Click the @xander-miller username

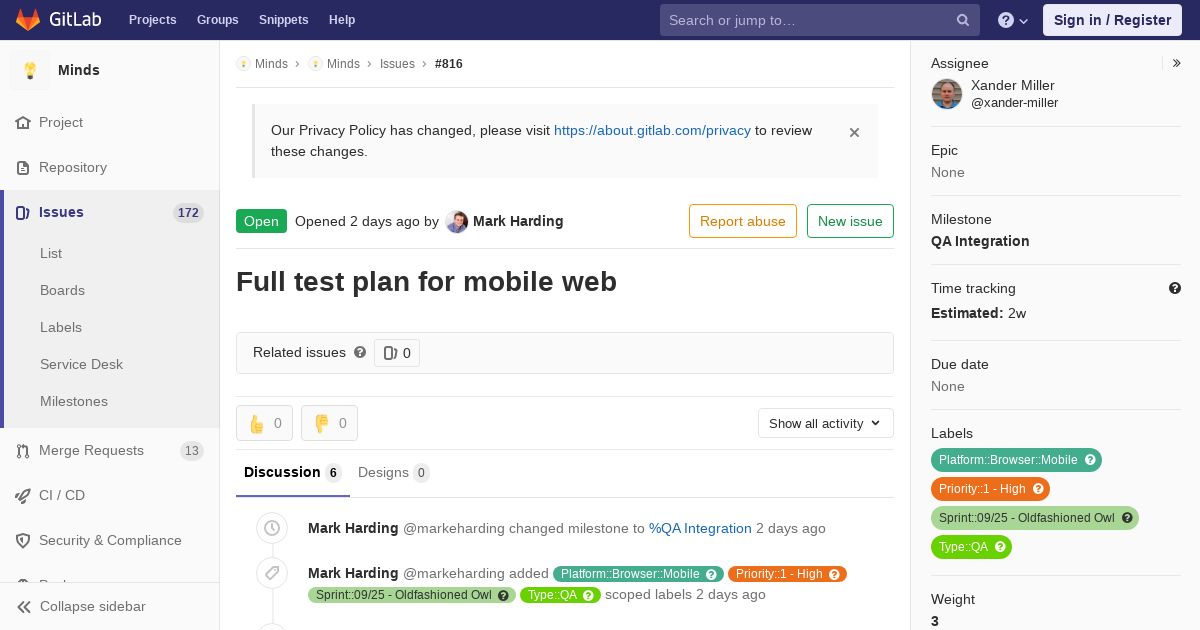tap(1014, 103)
